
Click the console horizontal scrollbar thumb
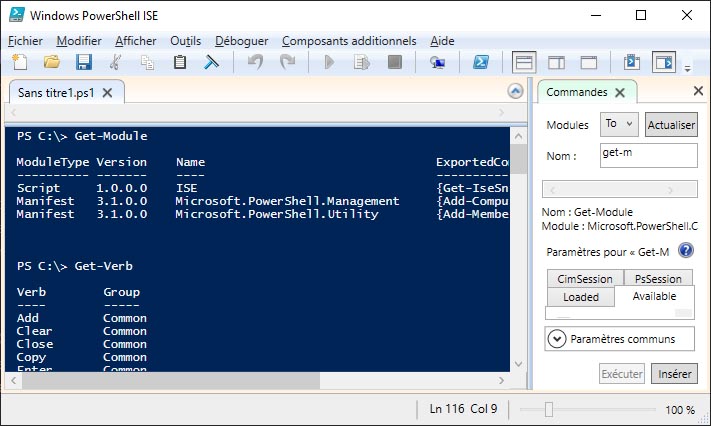point(170,381)
